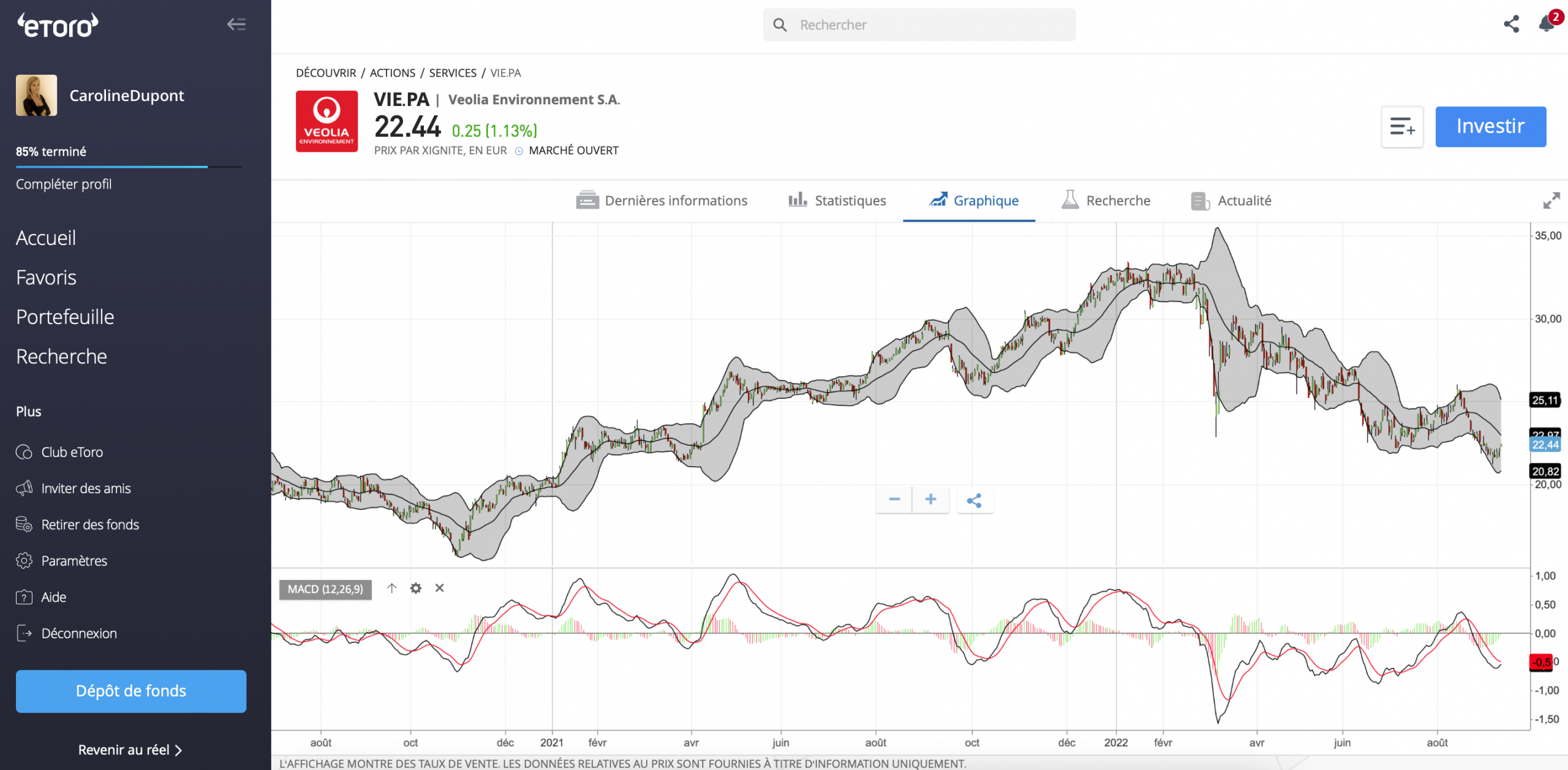
Task: Click the Veolia Environnement logo
Action: click(x=326, y=121)
